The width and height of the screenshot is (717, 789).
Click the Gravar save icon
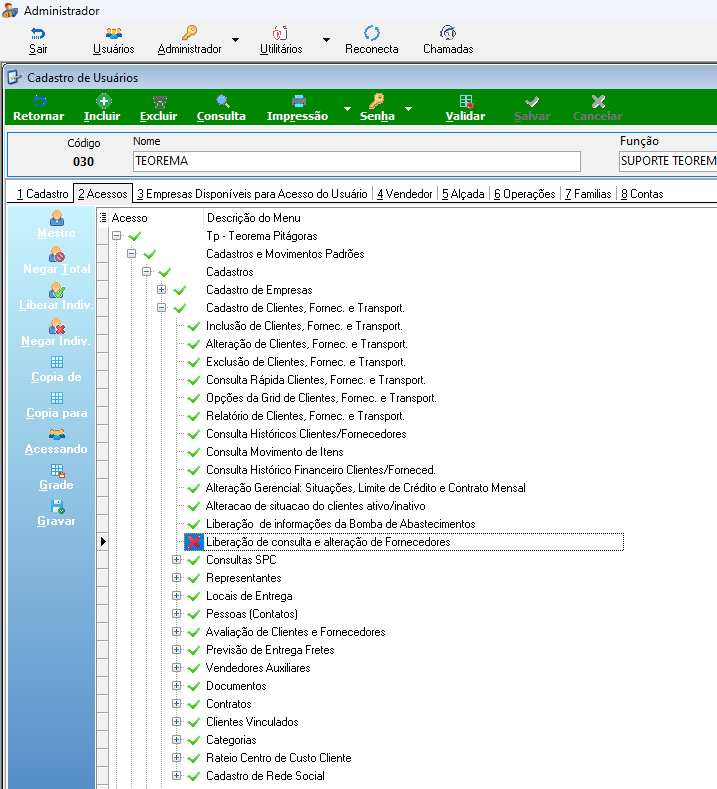[57, 506]
